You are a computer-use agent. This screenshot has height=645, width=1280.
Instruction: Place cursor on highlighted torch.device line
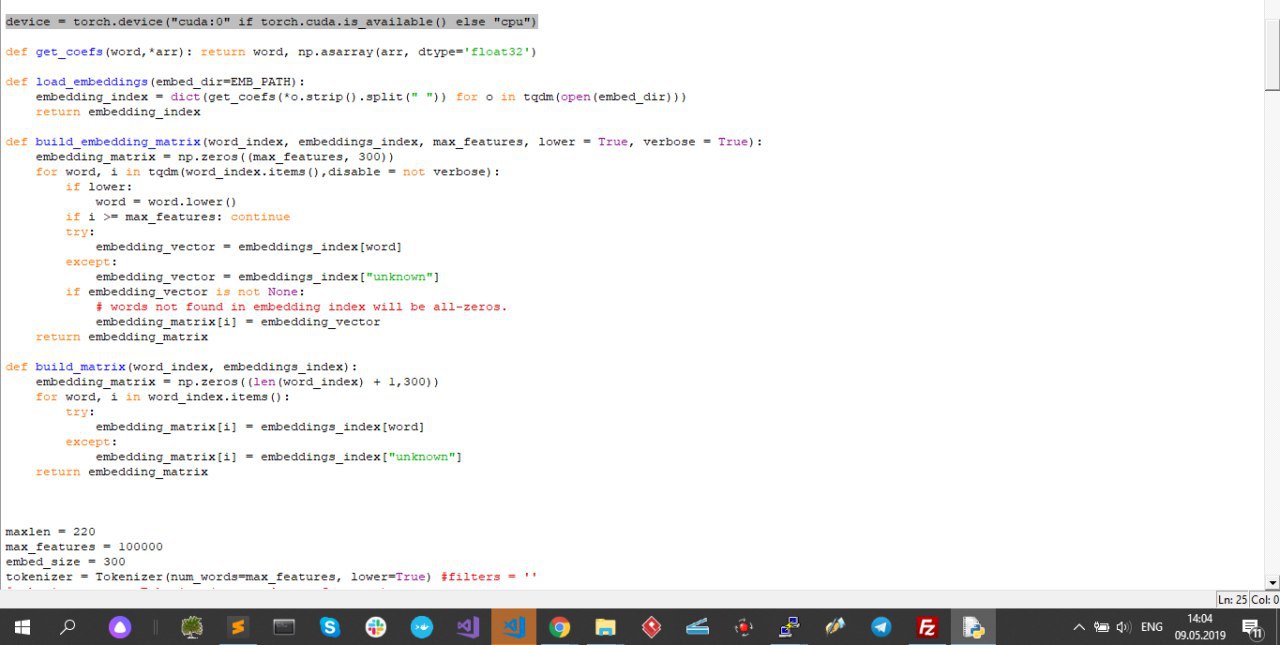271,21
